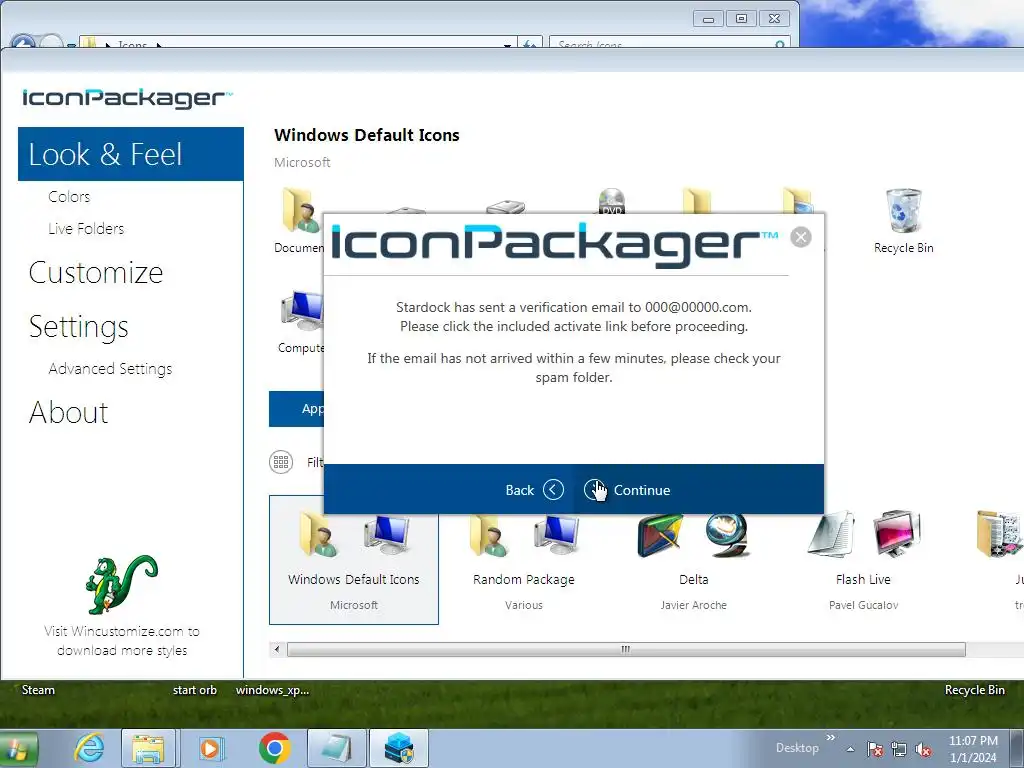
Task: Select the windows_xp desktop item
Action: click(x=272, y=690)
